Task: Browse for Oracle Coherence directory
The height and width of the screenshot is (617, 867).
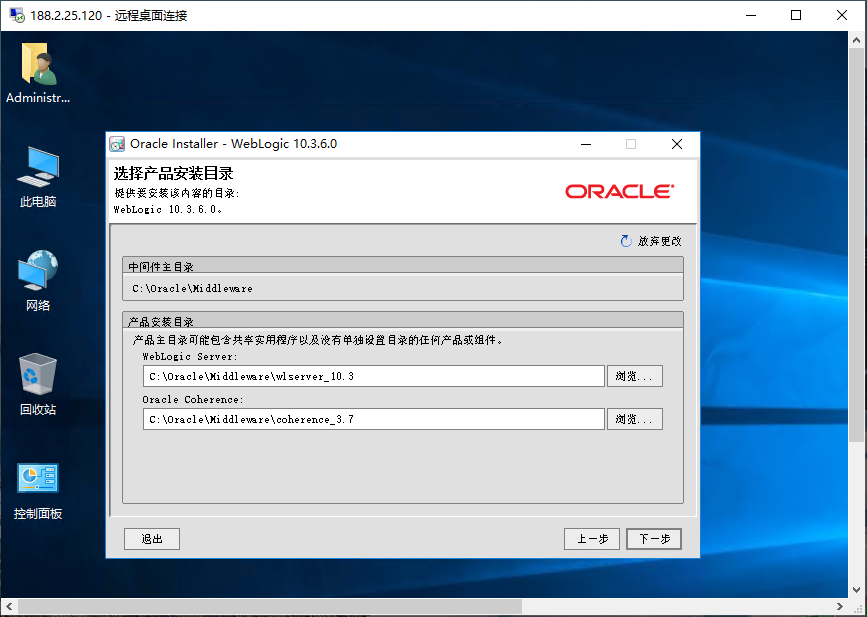Action: tap(634, 420)
